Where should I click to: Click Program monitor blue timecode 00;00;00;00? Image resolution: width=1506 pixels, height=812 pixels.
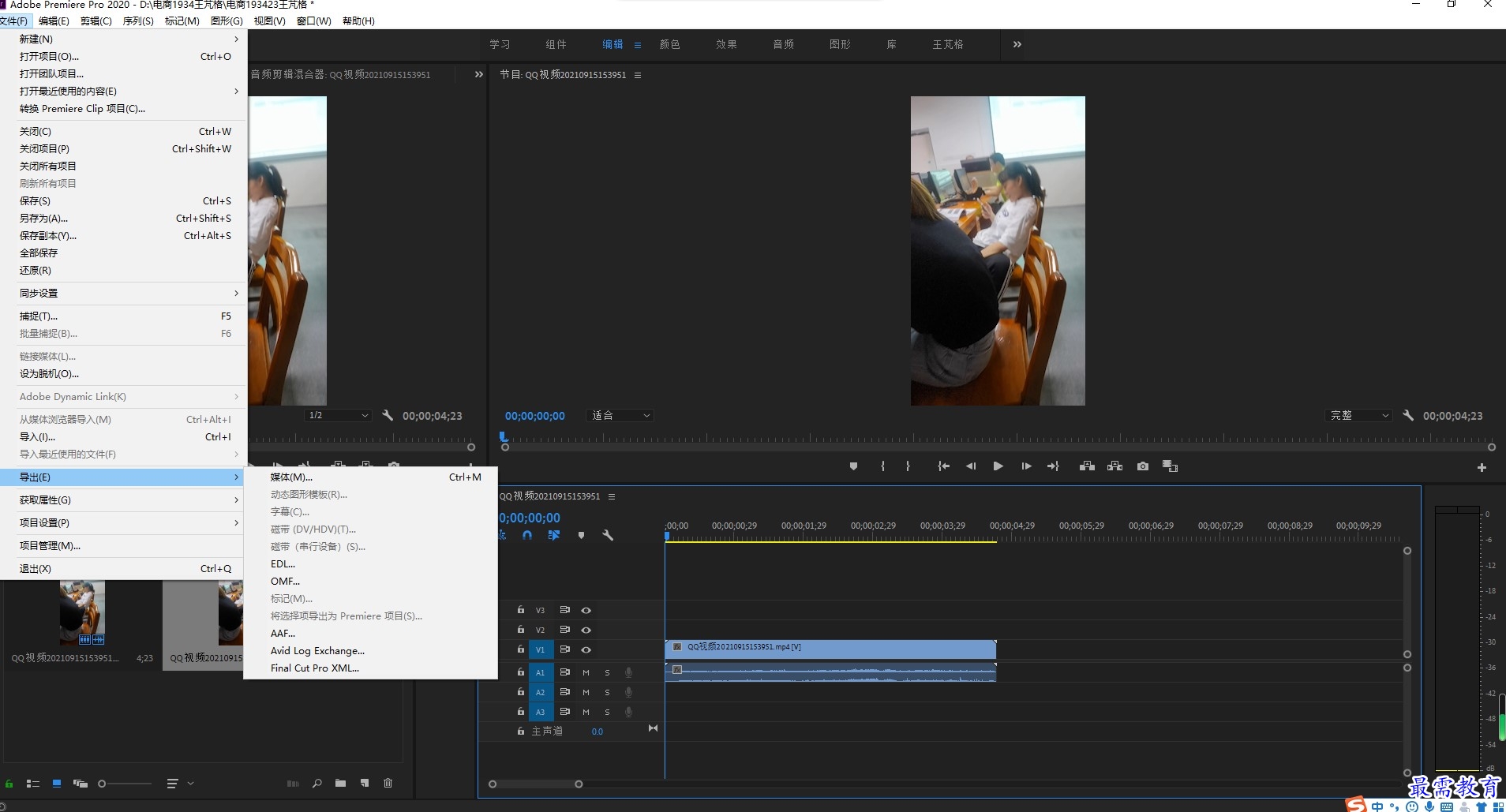(535, 416)
